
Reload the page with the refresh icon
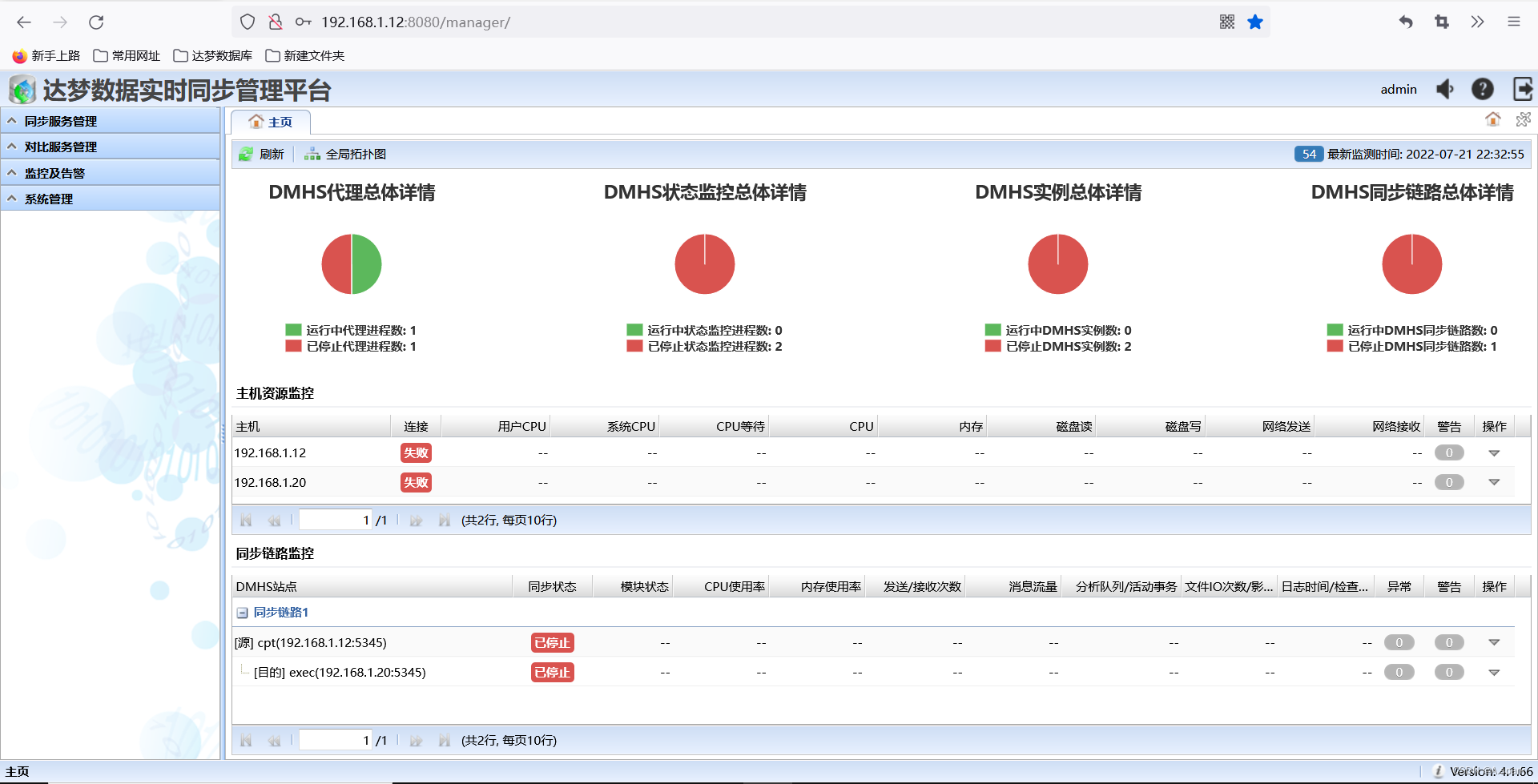coord(96,22)
